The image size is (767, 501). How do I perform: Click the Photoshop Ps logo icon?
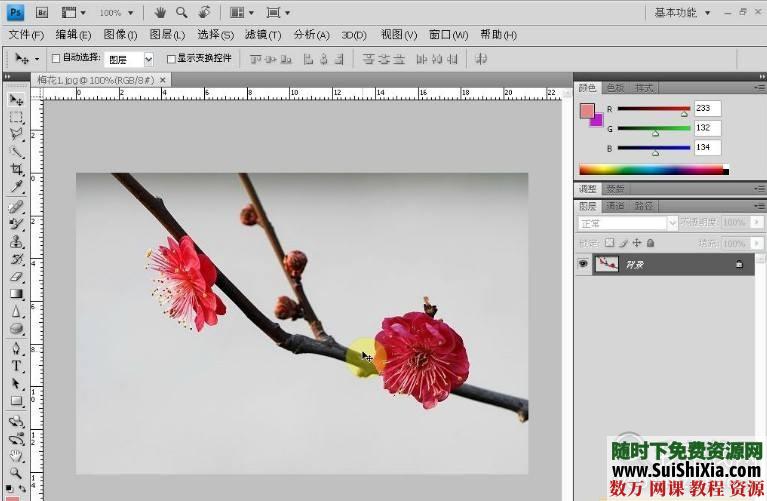[x=16, y=12]
